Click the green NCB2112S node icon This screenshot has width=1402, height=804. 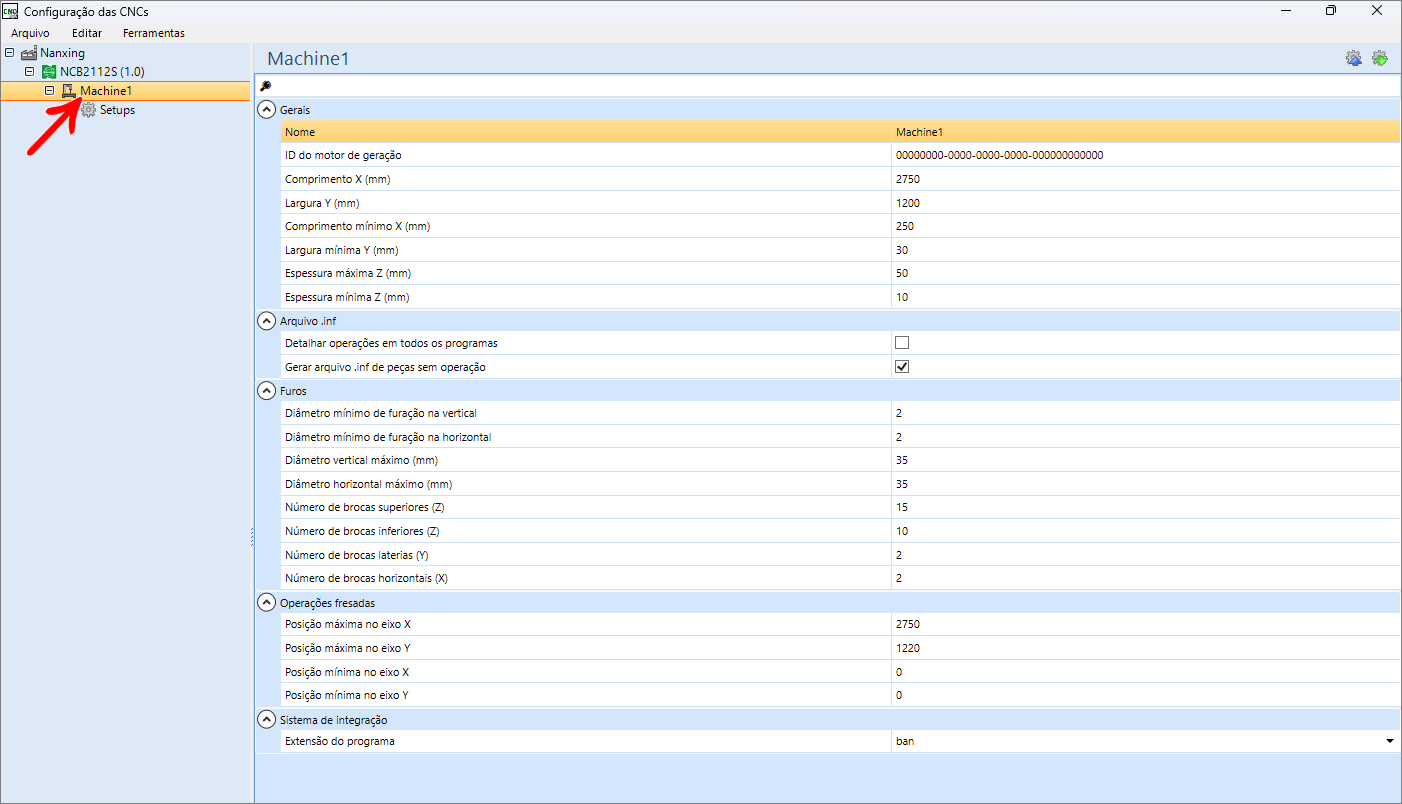[x=49, y=72]
